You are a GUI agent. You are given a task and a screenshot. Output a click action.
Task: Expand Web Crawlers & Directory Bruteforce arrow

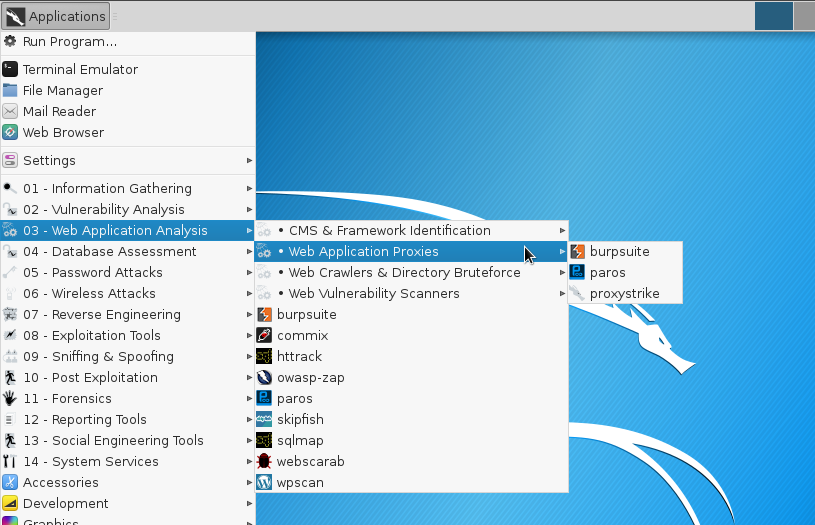coord(562,272)
